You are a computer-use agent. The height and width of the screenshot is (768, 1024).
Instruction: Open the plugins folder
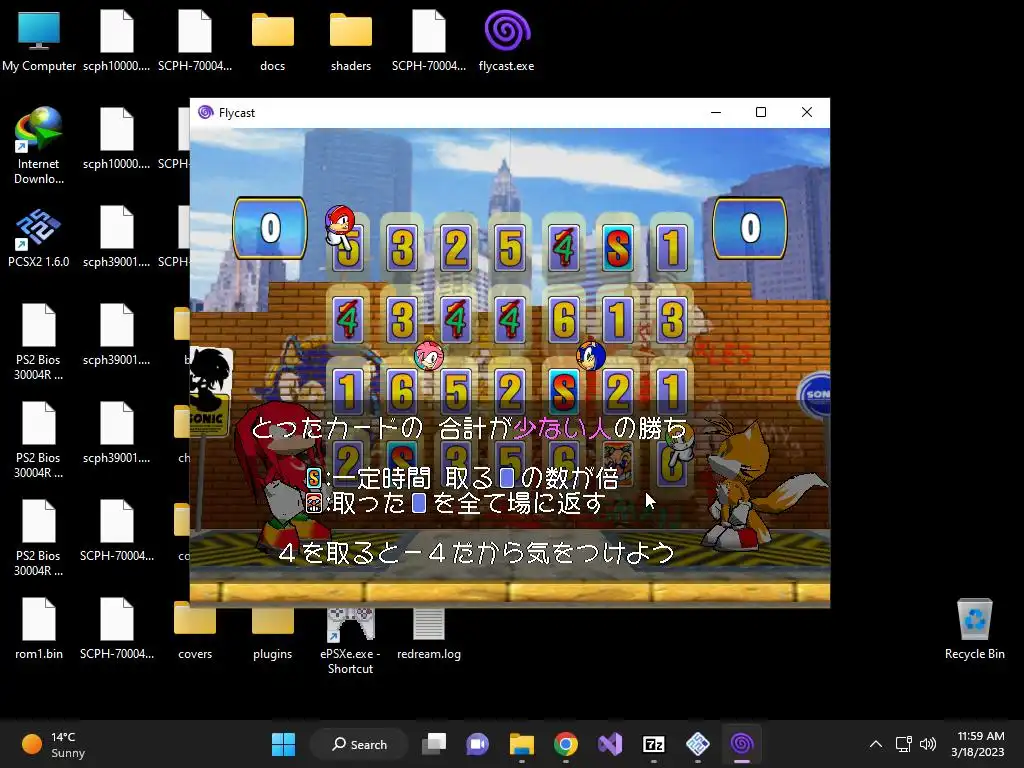[x=272, y=628]
